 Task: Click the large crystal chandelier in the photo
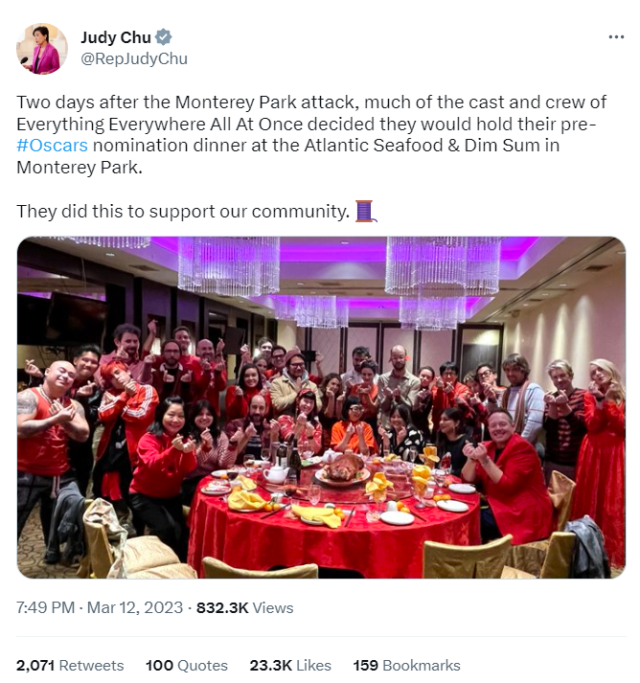coord(444,267)
